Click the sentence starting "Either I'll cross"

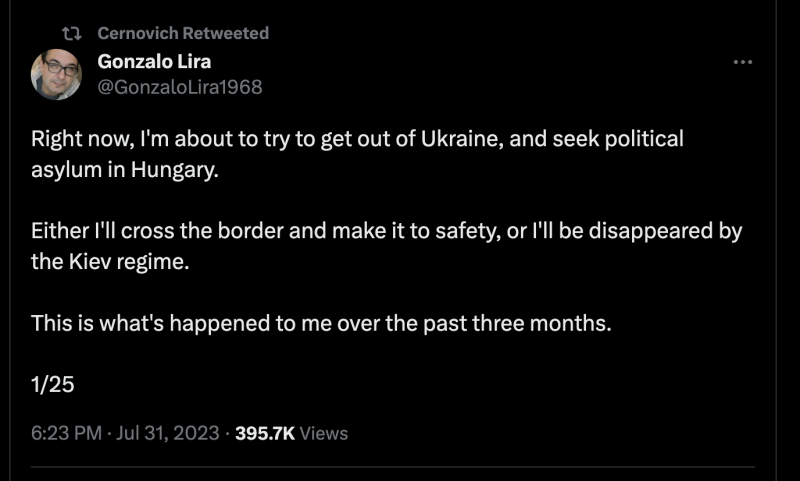(x=387, y=232)
